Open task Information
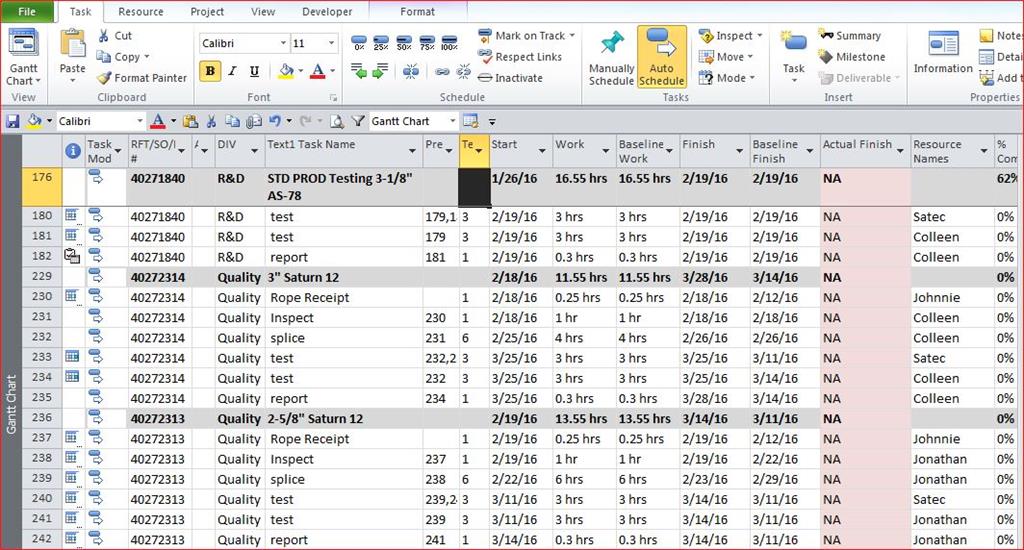This screenshot has height=550, width=1024. click(x=943, y=53)
